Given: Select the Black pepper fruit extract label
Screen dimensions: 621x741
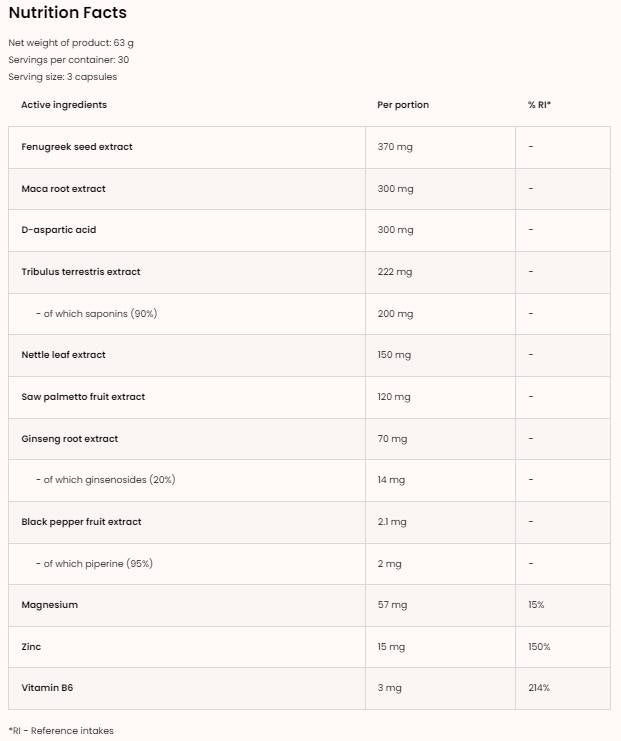Looking at the screenshot, I should (81, 522).
